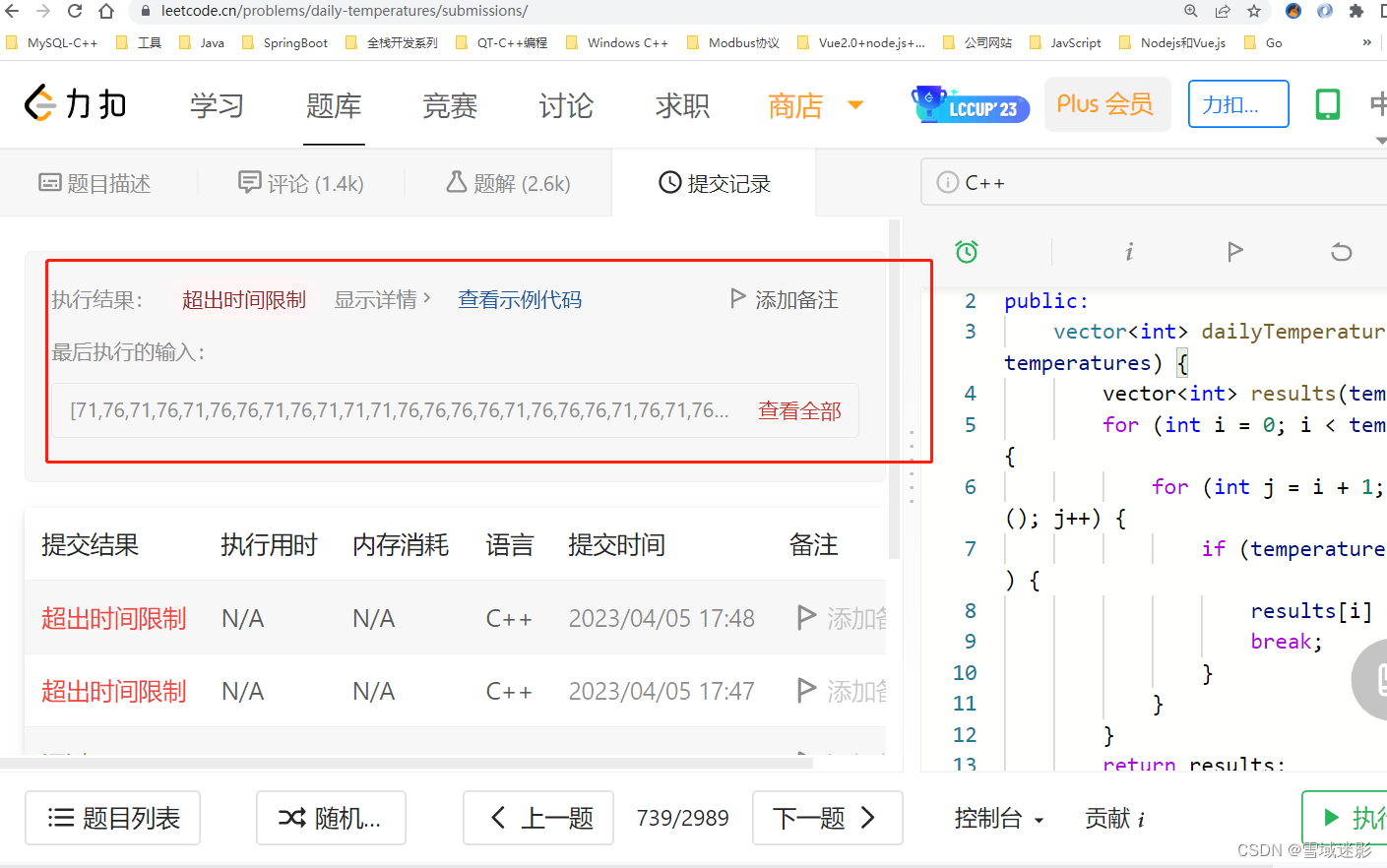Viewport: 1387px width, 868px height.
Task: Expand the 控制台 console dropdown
Action: click(999, 818)
